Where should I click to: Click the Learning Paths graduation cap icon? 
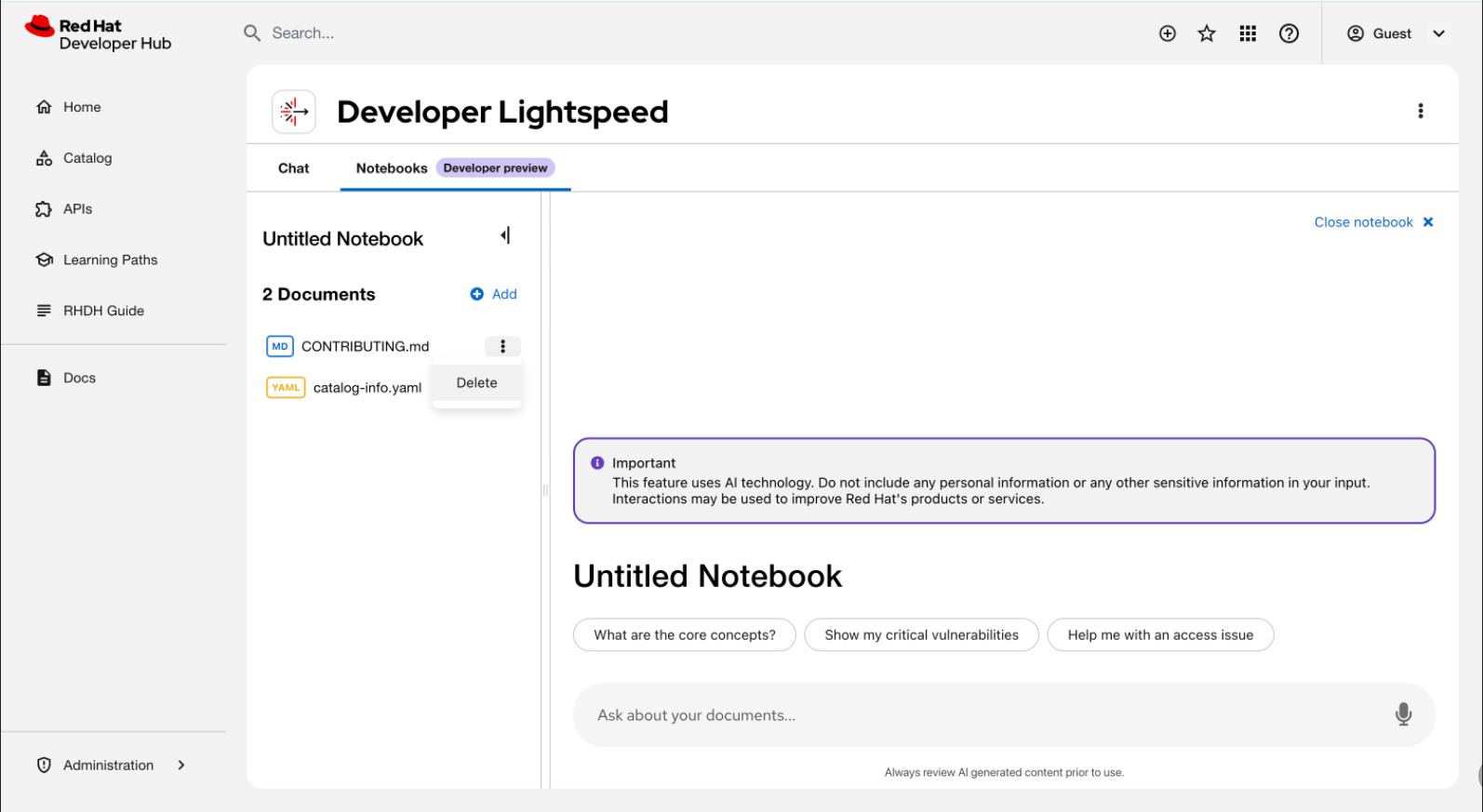(x=44, y=260)
